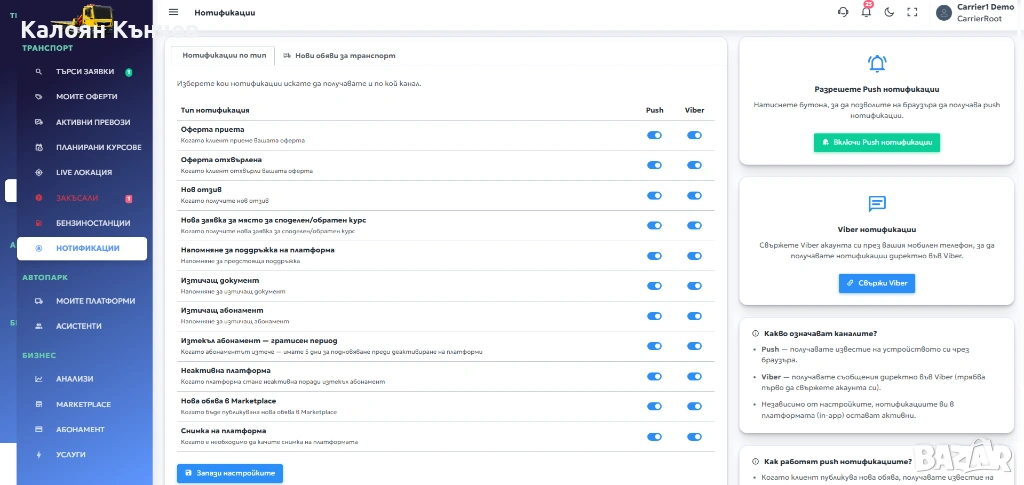Select the Нотификации по тип tab
Viewport: 1024px width, 485px height.
pyautogui.click(x=222, y=55)
